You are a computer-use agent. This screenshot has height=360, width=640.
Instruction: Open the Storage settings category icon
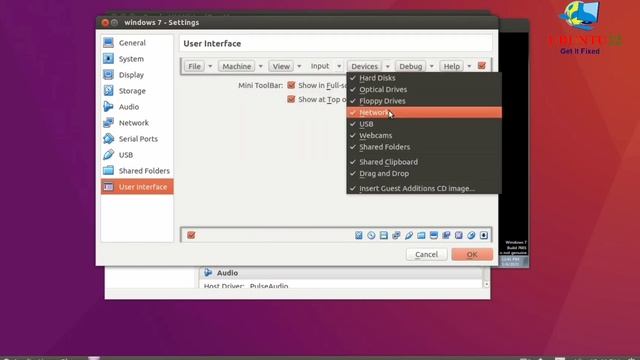pos(108,91)
